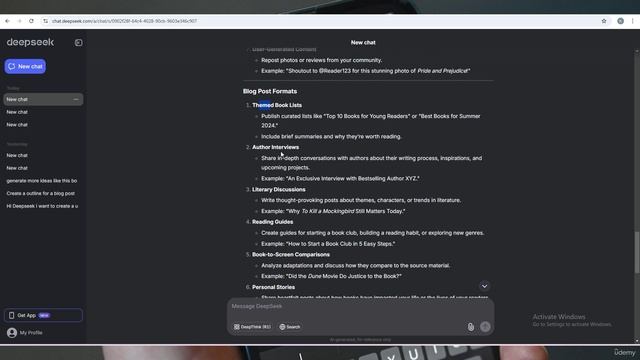Screen dimensions: 640x360
Task: Open 'generate more ideas like this' chat
Action: 43,180
